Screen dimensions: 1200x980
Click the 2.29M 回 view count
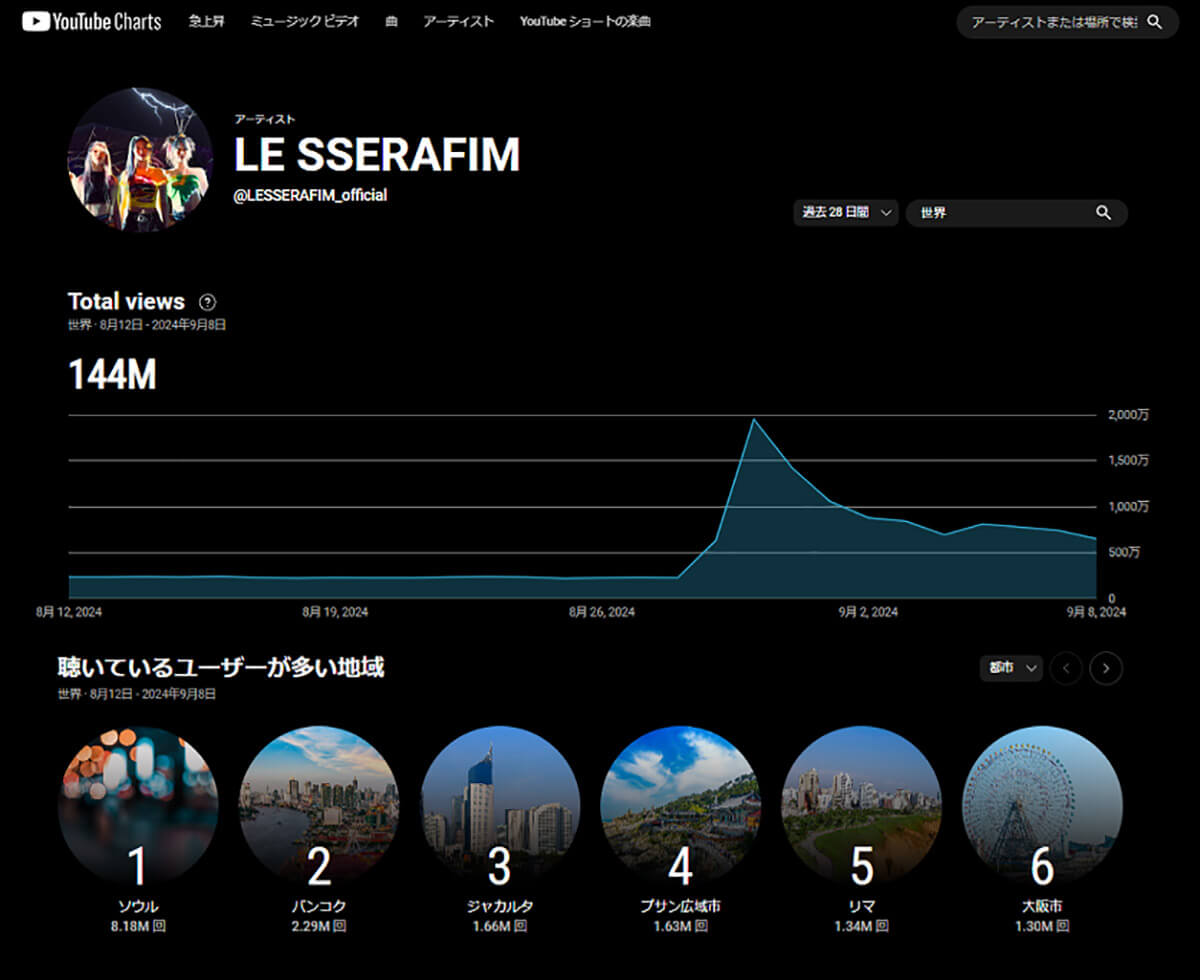319,927
